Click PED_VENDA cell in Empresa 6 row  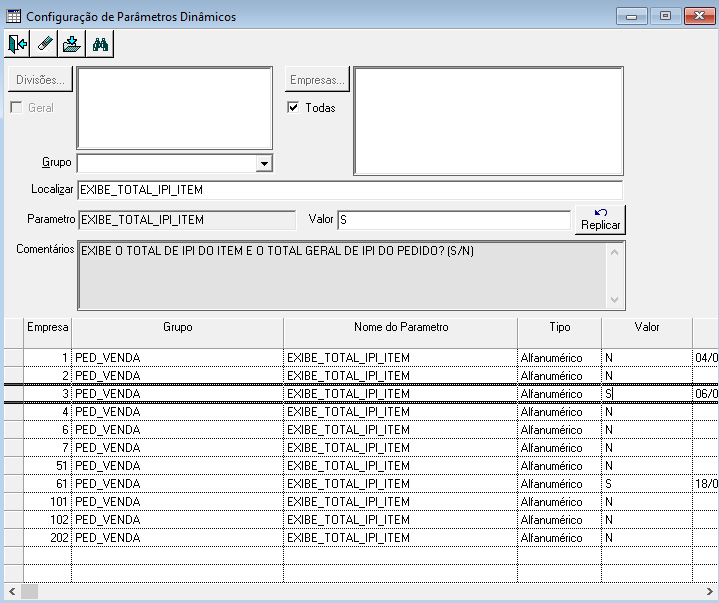point(177,430)
